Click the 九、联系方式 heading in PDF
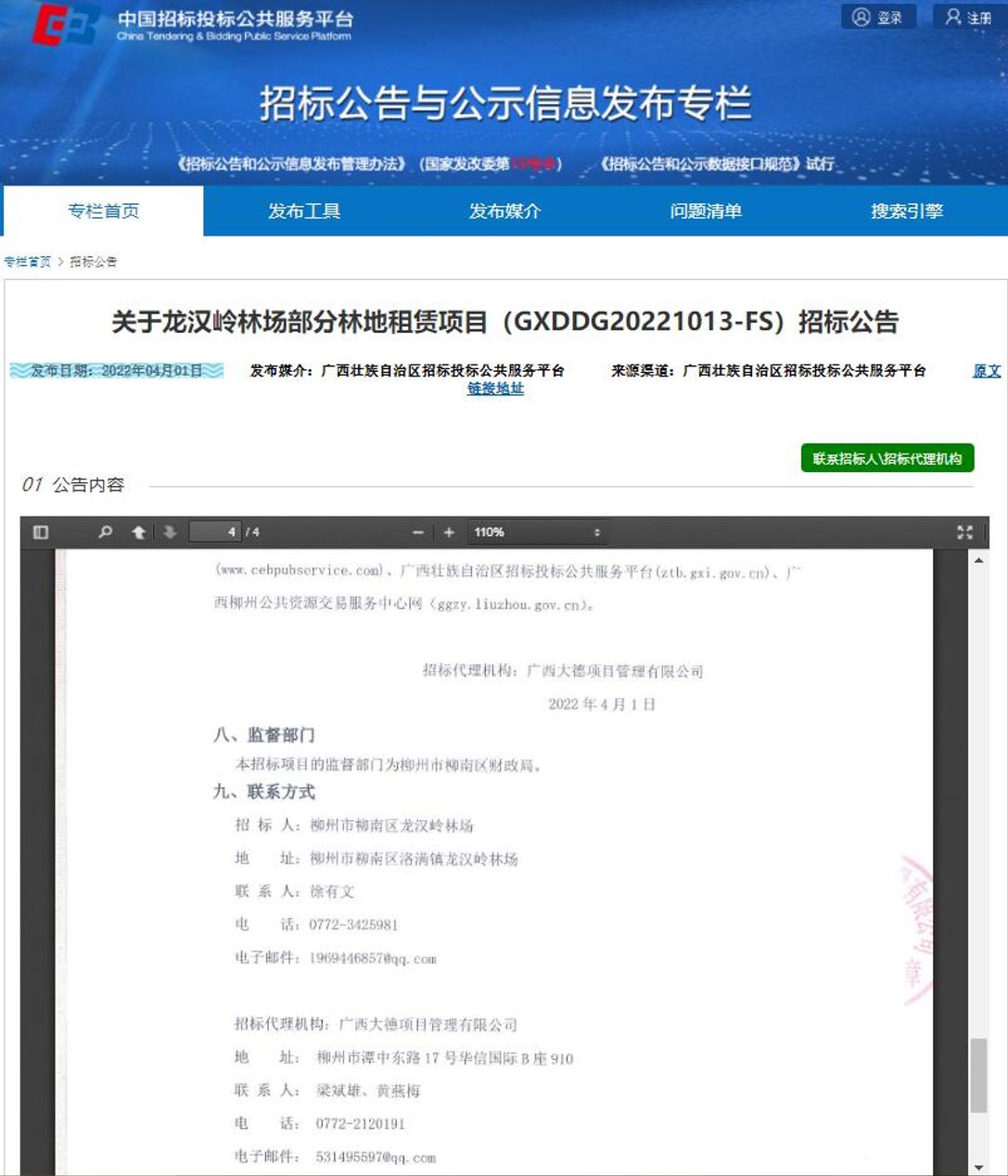This screenshot has width=1008, height=1176. coord(264,791)
